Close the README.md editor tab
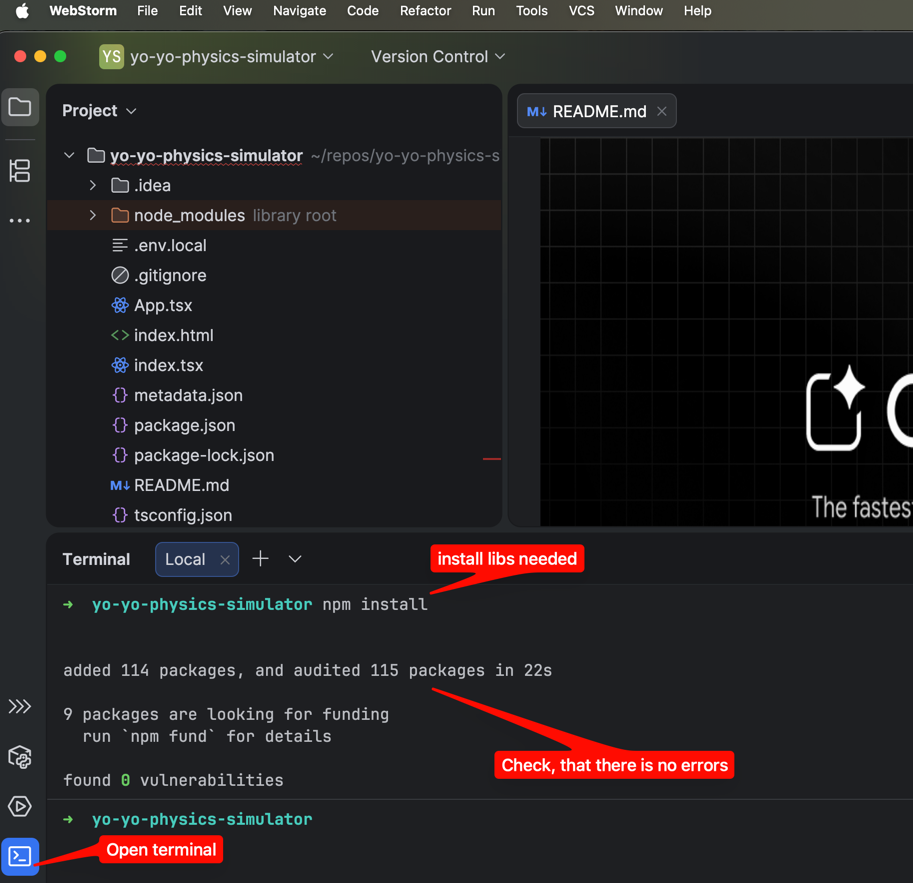This screenshot has width=913, height=883. 662,112
